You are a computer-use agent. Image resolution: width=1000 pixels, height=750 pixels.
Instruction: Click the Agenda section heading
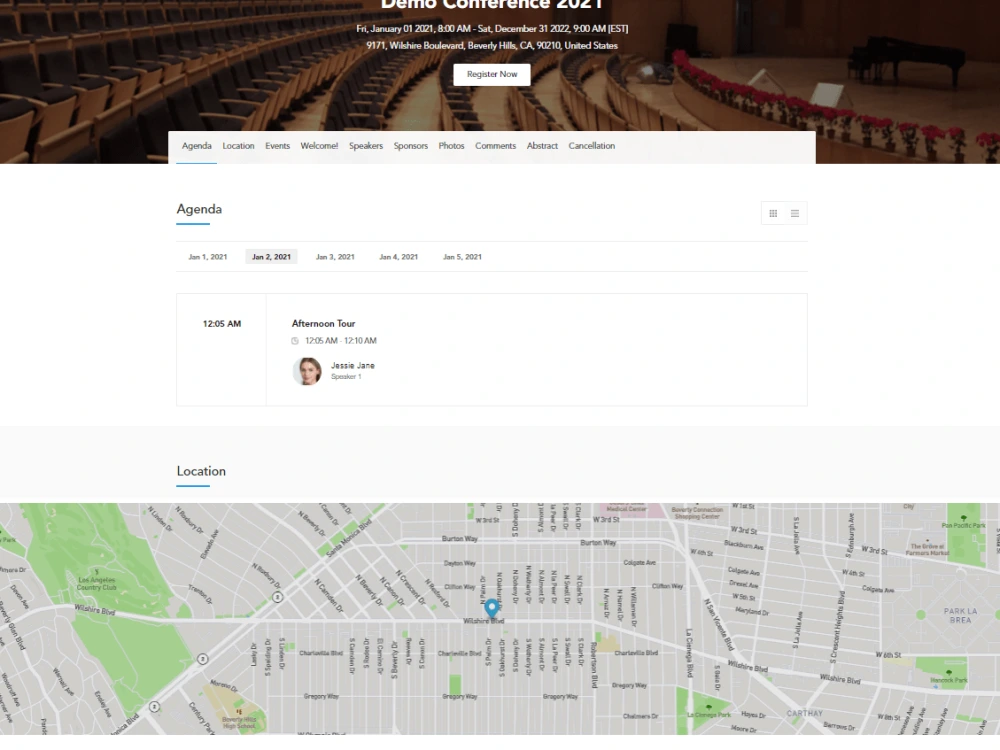[x=199, y=209]
